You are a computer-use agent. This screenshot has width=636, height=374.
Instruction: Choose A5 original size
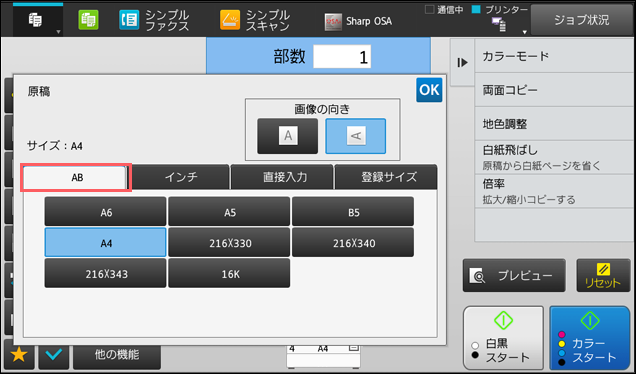pos(229,211)
